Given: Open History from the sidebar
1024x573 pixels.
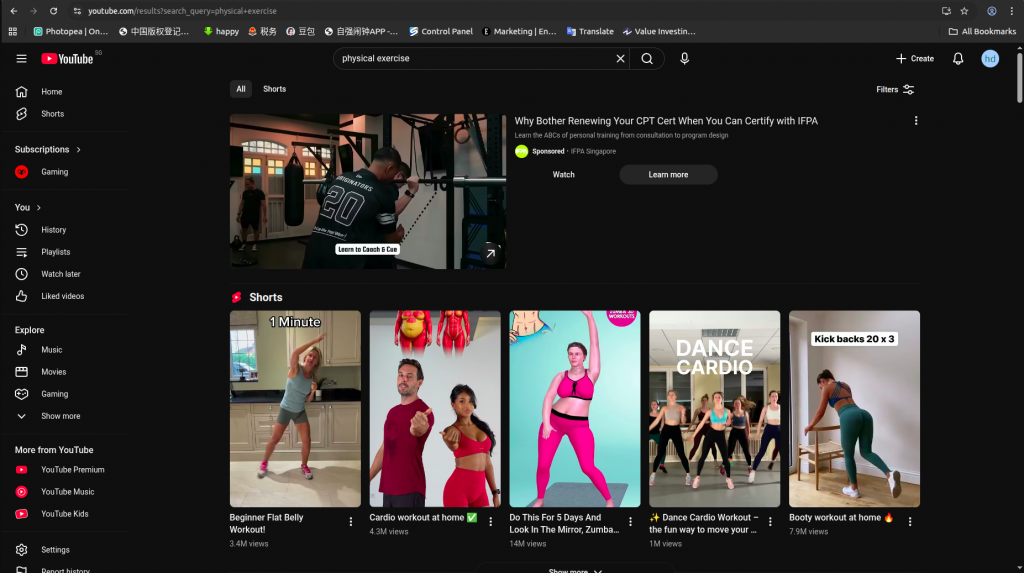Looking at the screenshot, I should (x=53, y=230).
